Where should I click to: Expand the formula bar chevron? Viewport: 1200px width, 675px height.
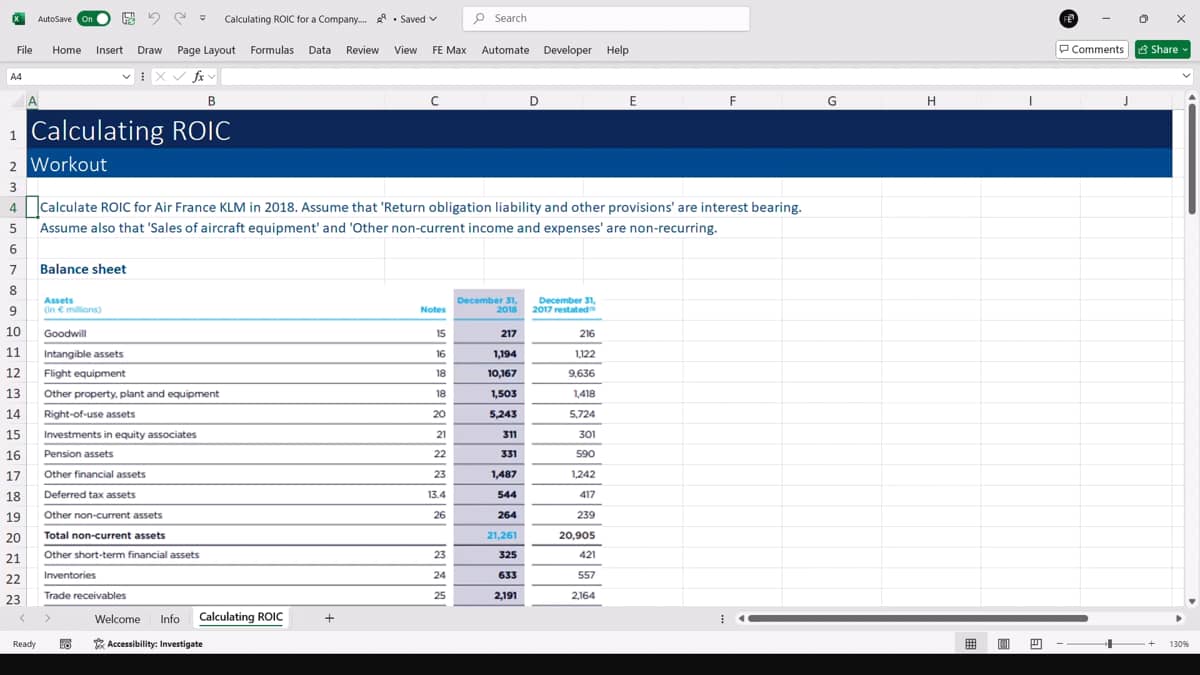pyautogui.click(x=1187, y=76)
